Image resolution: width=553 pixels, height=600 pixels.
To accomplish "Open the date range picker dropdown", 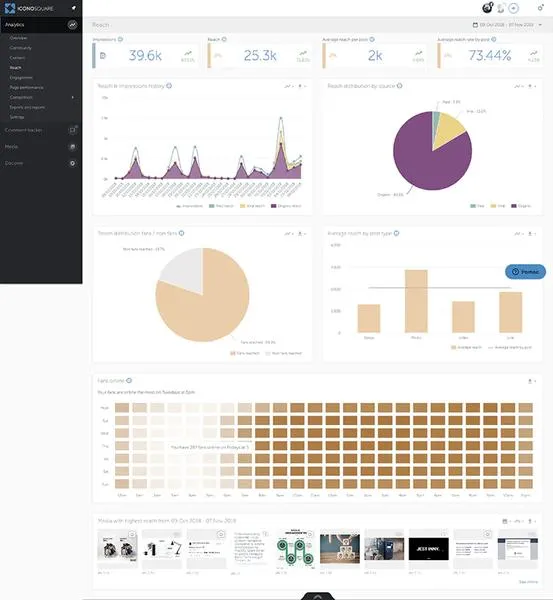I will (x=507, y=25).
